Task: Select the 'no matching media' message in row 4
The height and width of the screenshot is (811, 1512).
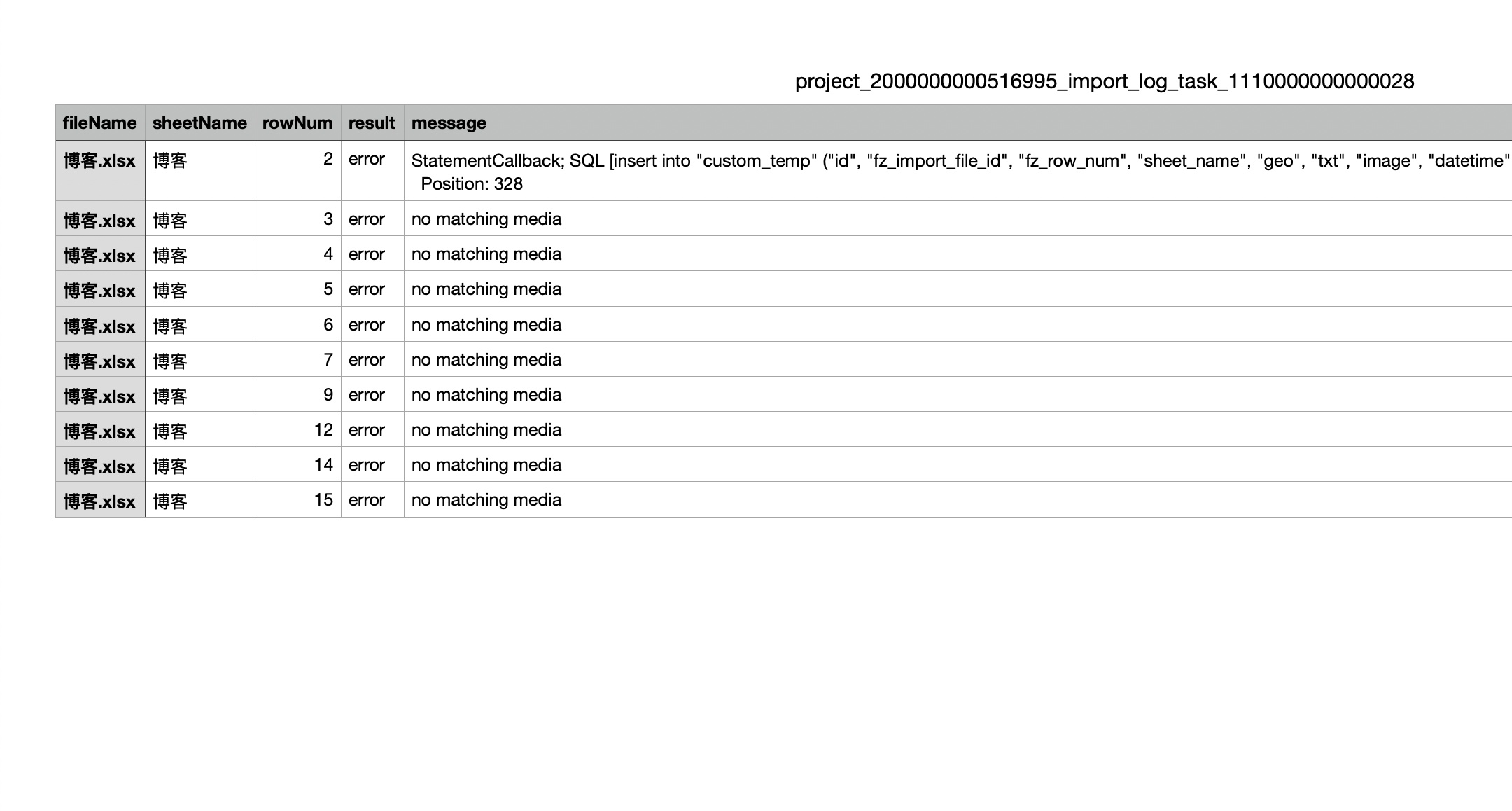Action: [486, 254]
